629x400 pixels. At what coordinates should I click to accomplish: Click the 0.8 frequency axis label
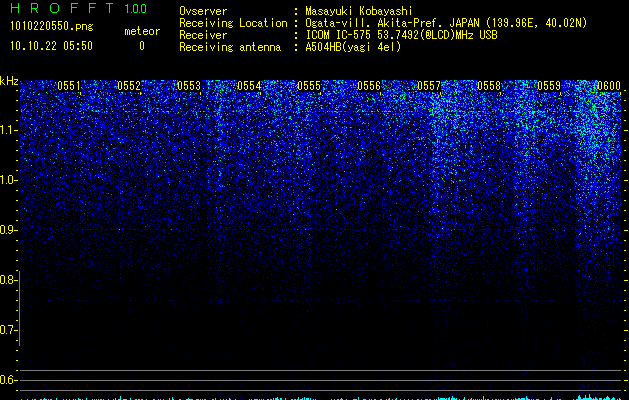7,280
